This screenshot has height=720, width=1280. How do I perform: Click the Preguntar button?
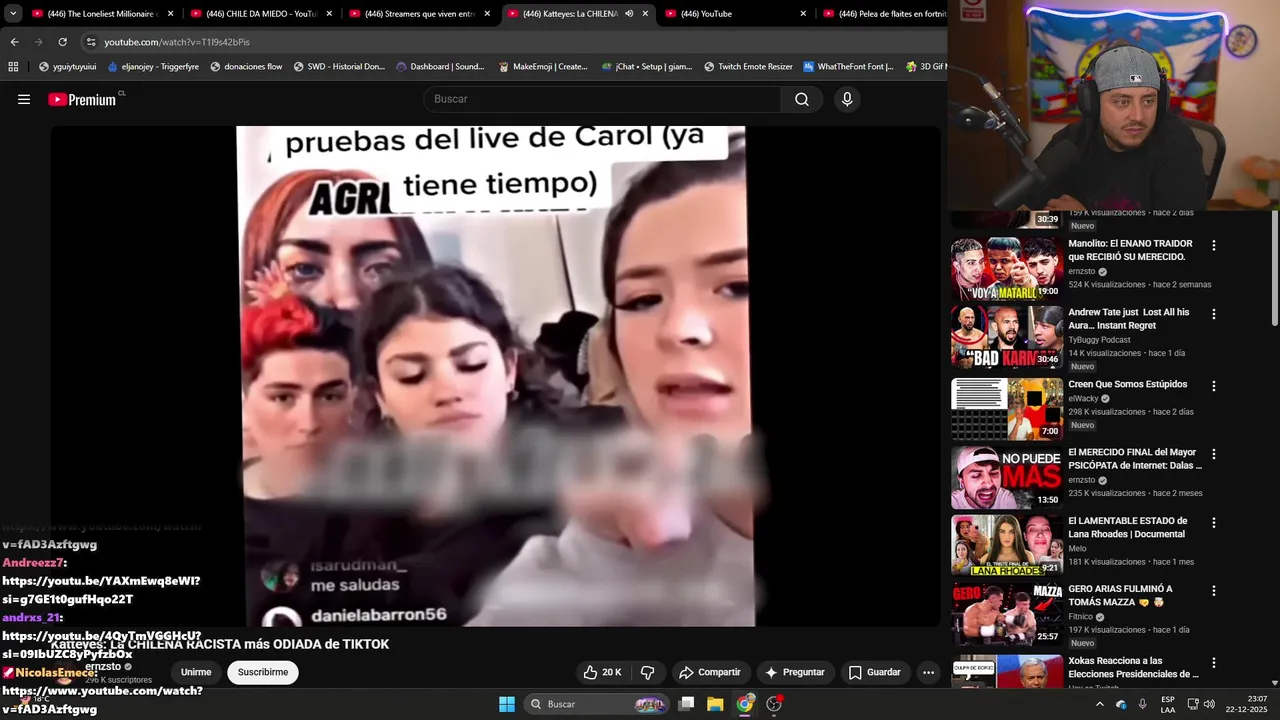[x=795, y=672]
